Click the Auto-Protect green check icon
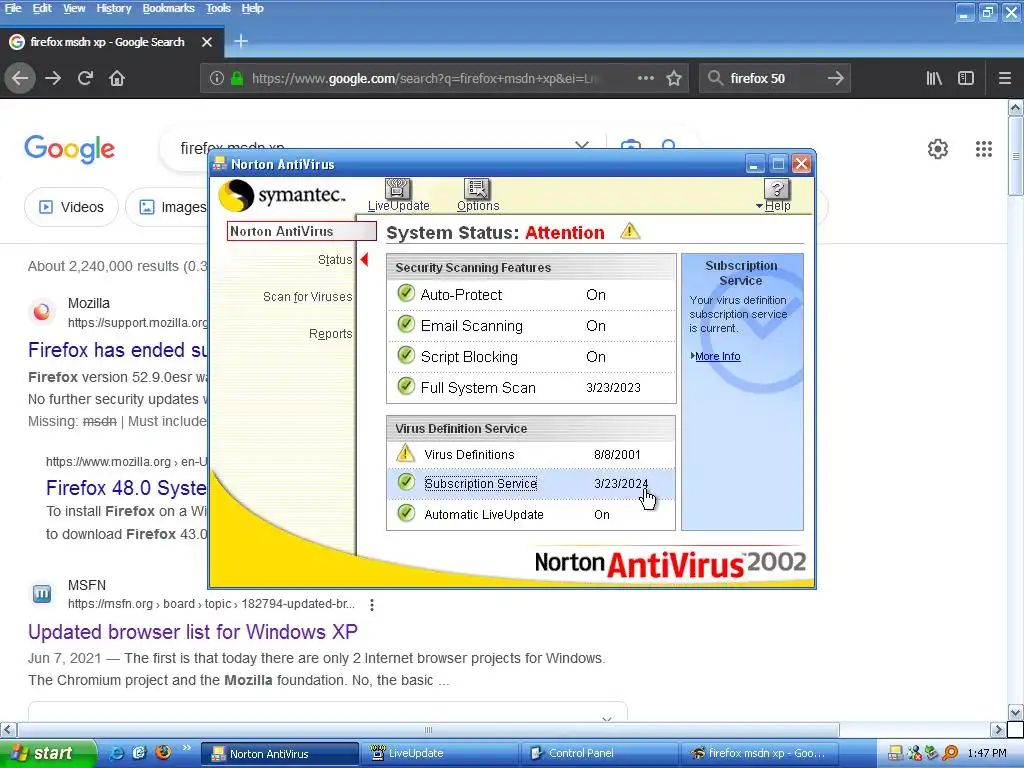This screenshot has height=768, width=1024. pyautogui.click(x=406, y=293)
